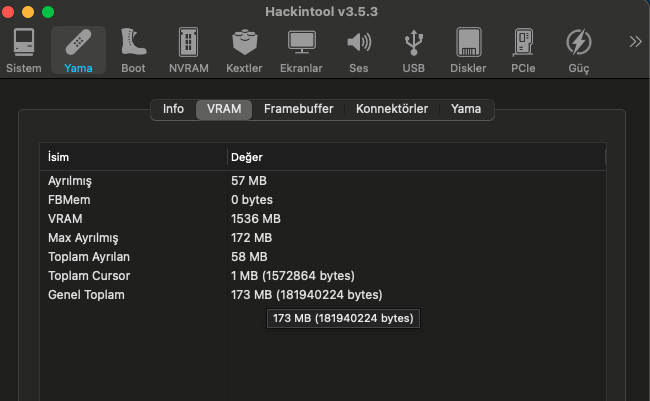
Task: Click the 58 MB value
Action: point(249,257)
